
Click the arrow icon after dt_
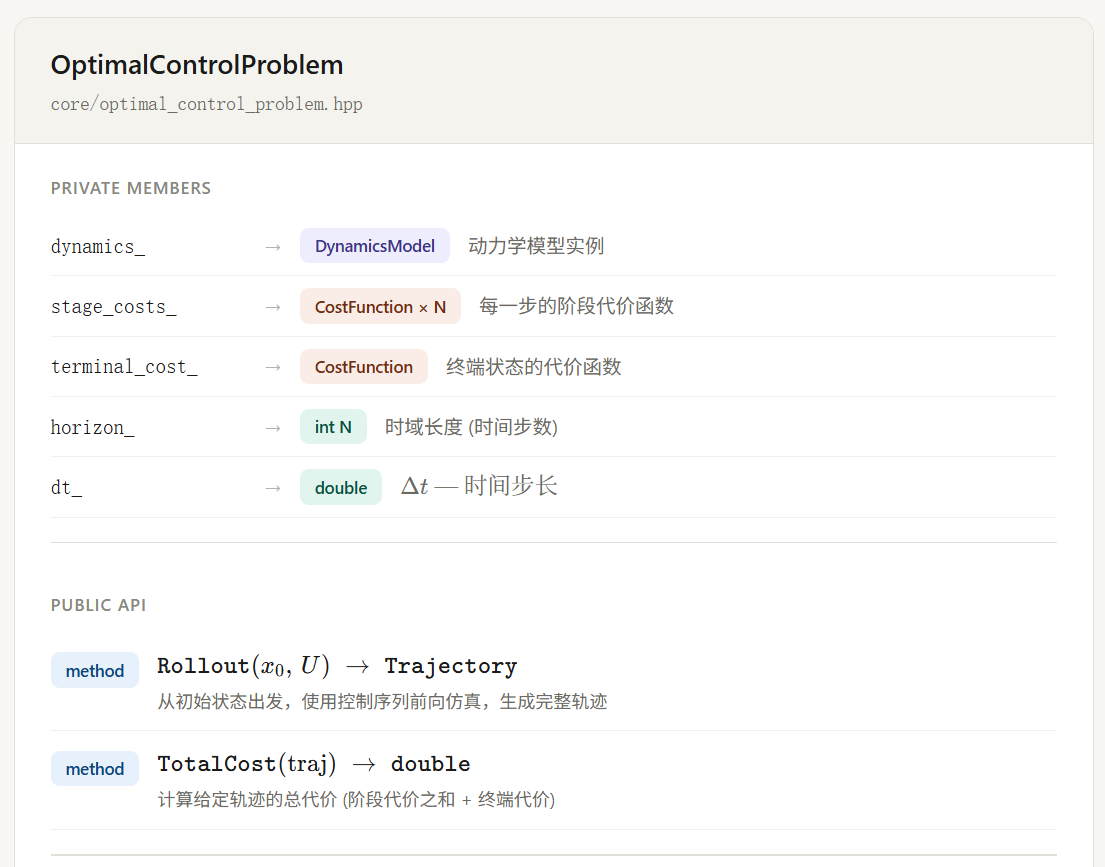click(x=273, y=488)
